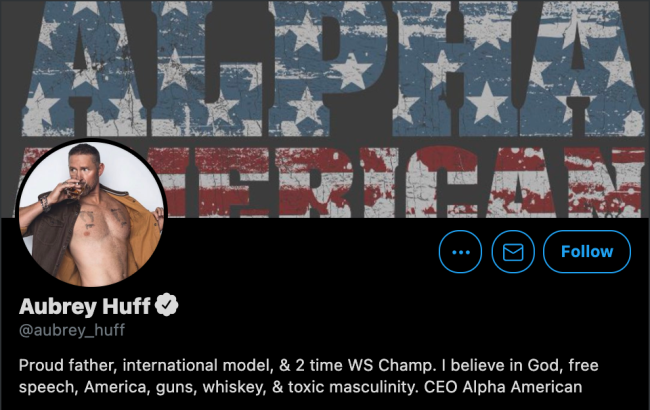The width and height of the screenshot is (650, 410).
Task: Follow Aubrey Huff's account
Action: click(587, 252)
